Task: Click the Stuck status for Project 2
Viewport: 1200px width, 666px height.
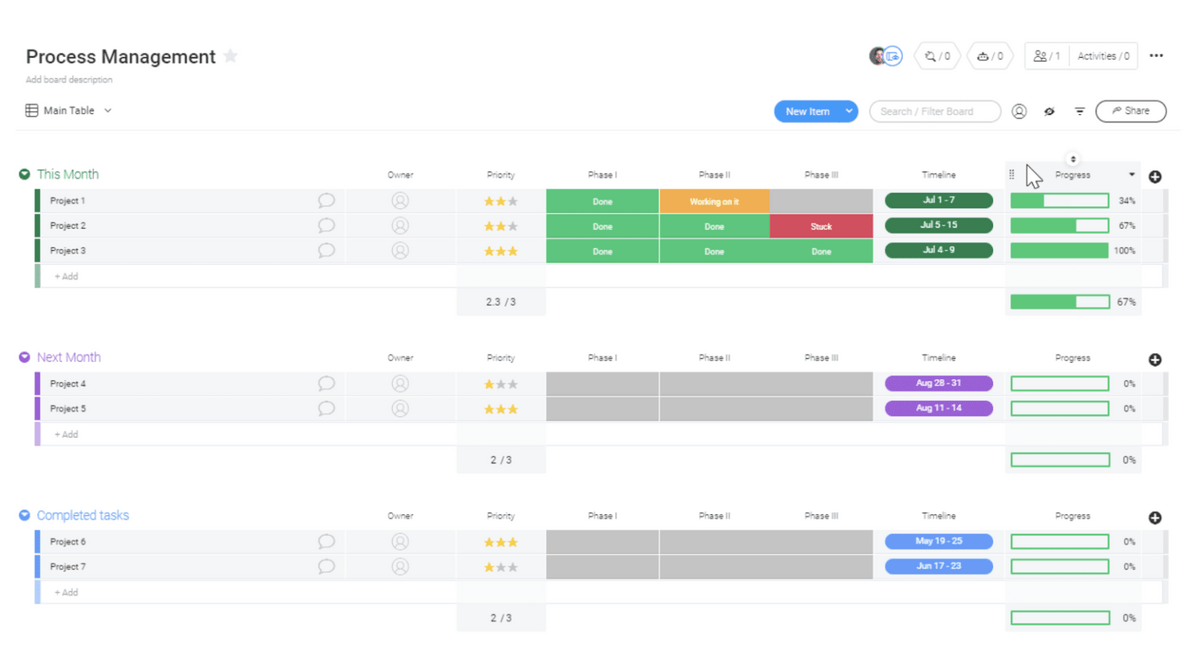Action: click(x=821, y=226)
